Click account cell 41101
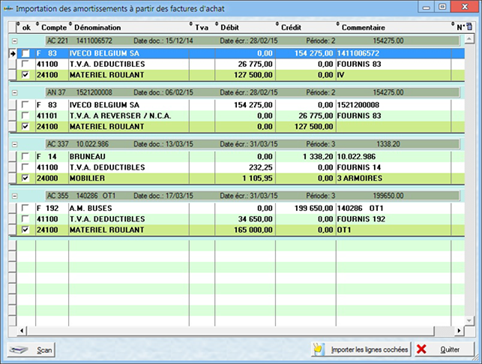 [x=52, y=116]
